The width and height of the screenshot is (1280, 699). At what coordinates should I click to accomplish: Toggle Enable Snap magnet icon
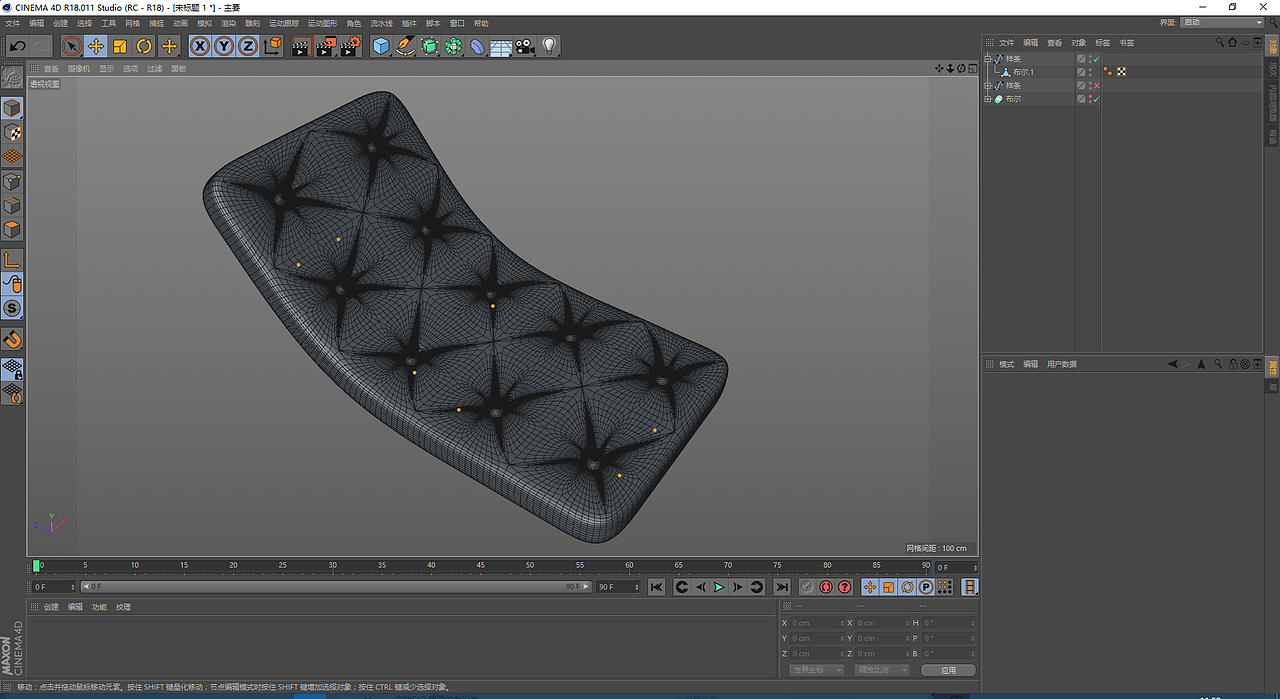click(x=12, y=339)
